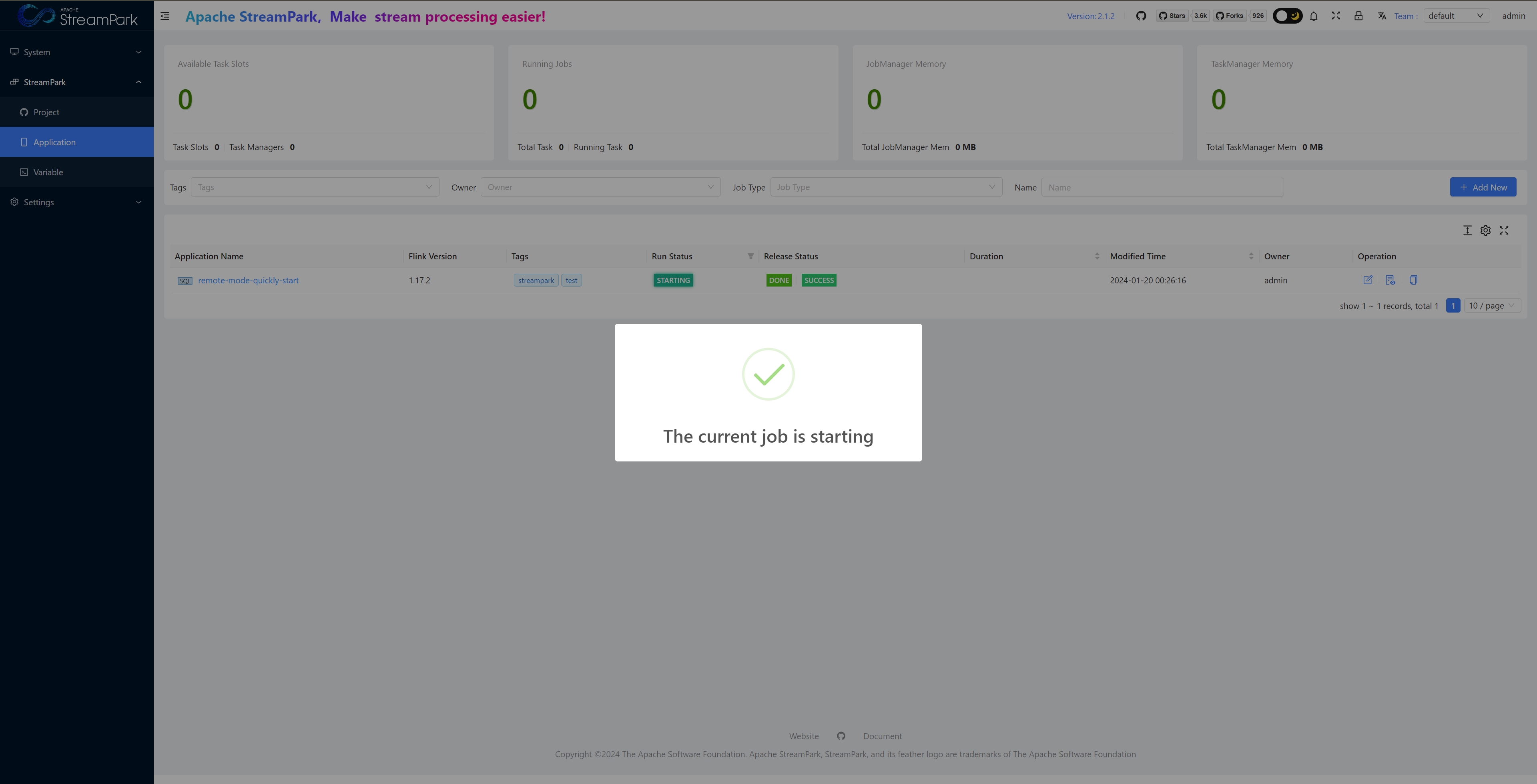Open the Variable menu item
The width and height of the screenshot is (1537, 784).
[48, 172]
